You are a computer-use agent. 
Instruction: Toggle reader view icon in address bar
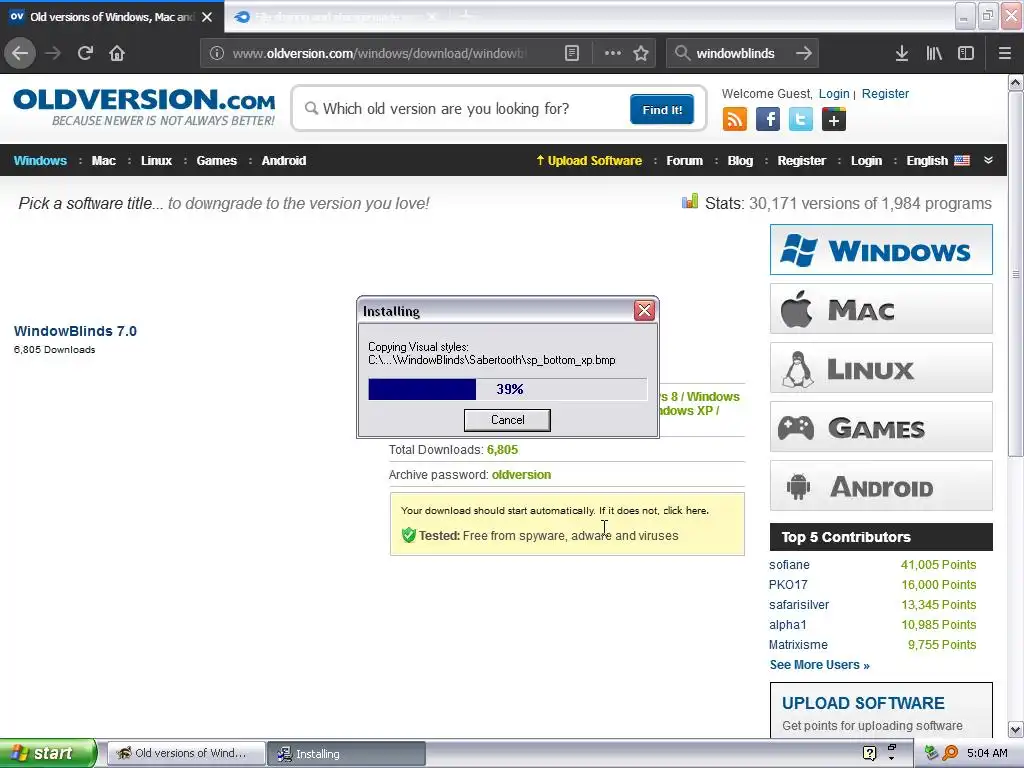click(571, 53)
